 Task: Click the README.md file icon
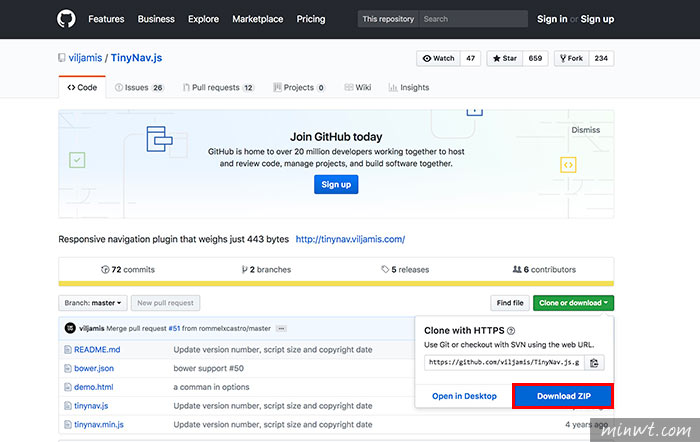[x=68, y=350]
